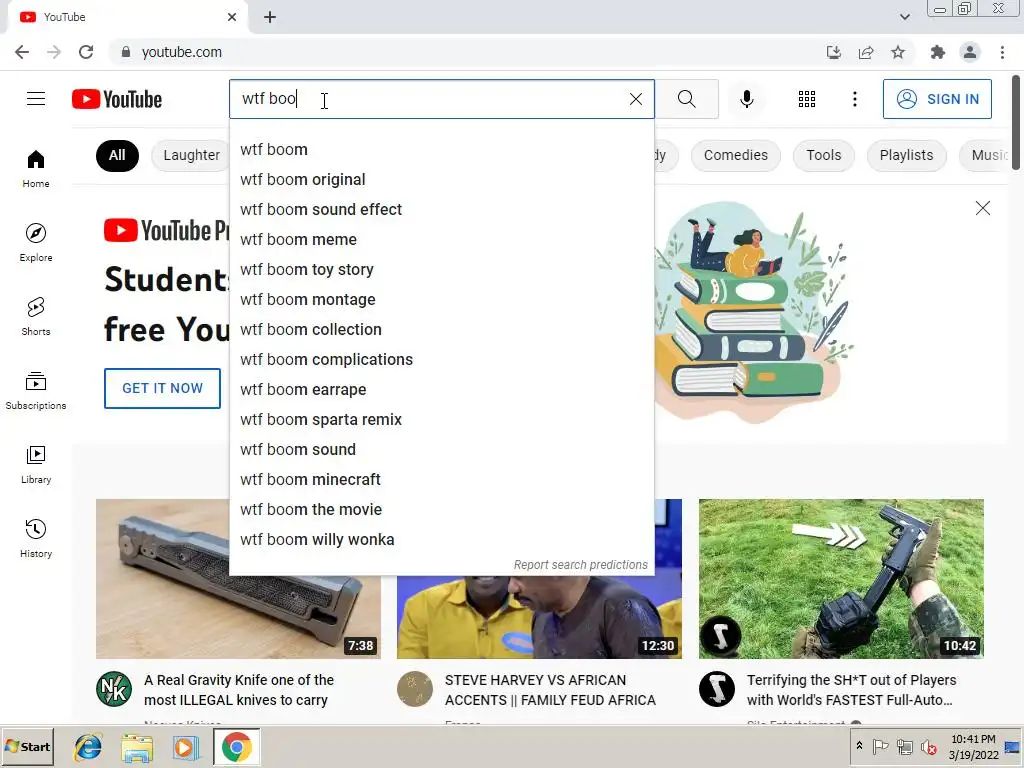Open 'A Real Gravity Knife' video title

point(239,690)
